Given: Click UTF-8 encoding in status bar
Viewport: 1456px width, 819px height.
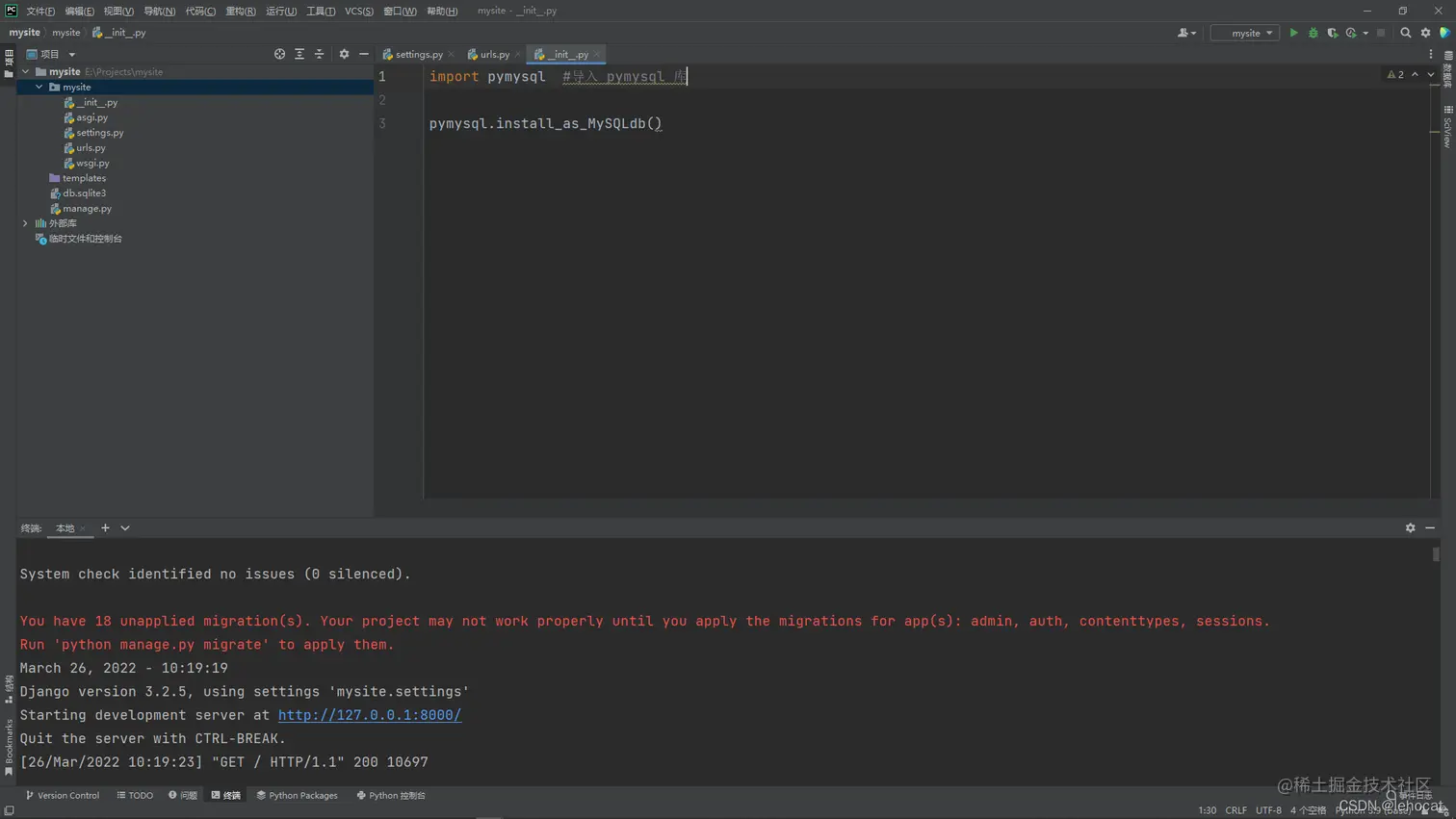Looking at the screenshot, I should click(x=1268, y=810).
